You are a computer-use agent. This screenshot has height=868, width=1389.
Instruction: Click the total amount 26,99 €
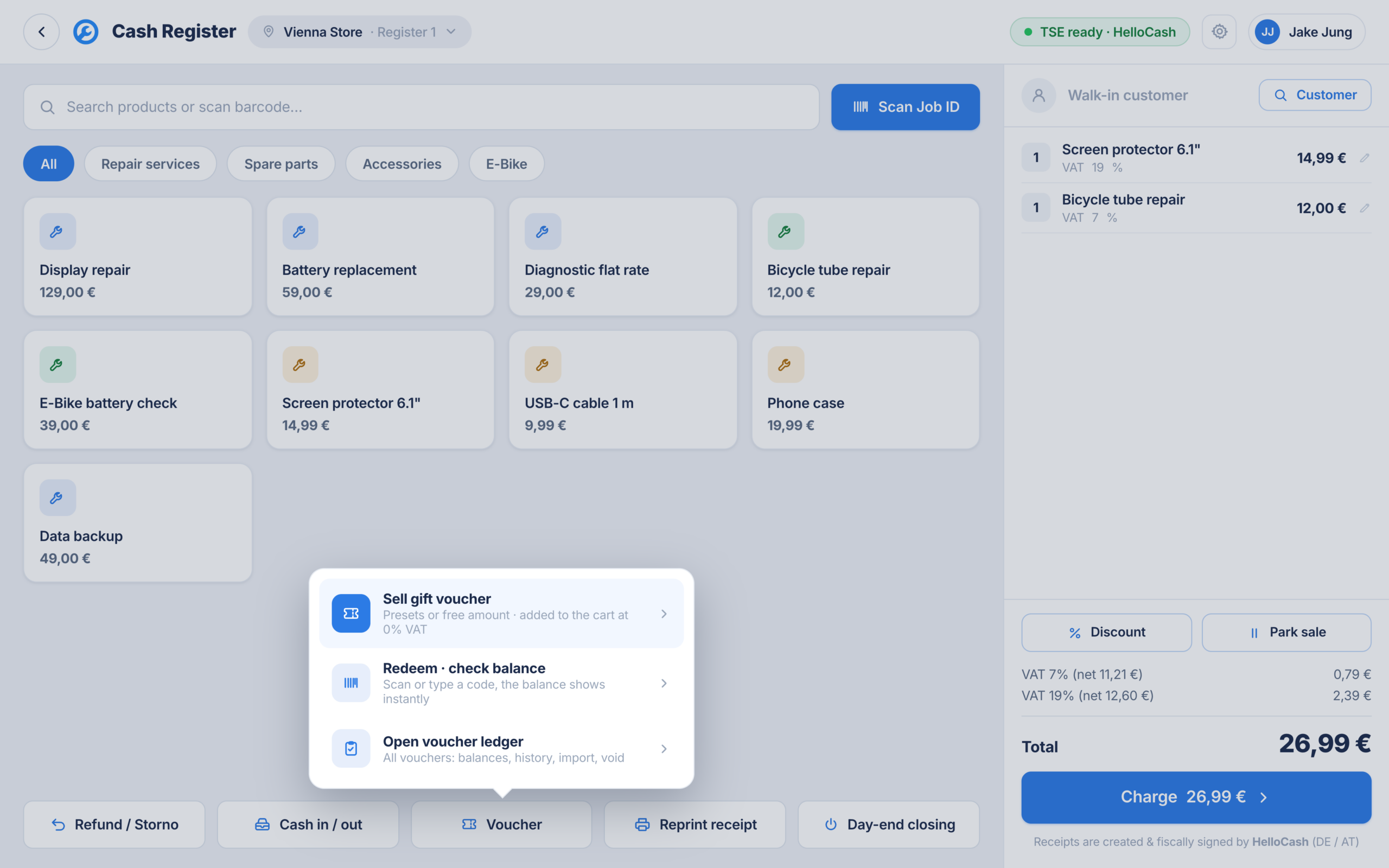pyautogui.click(x=1325, y=743)
